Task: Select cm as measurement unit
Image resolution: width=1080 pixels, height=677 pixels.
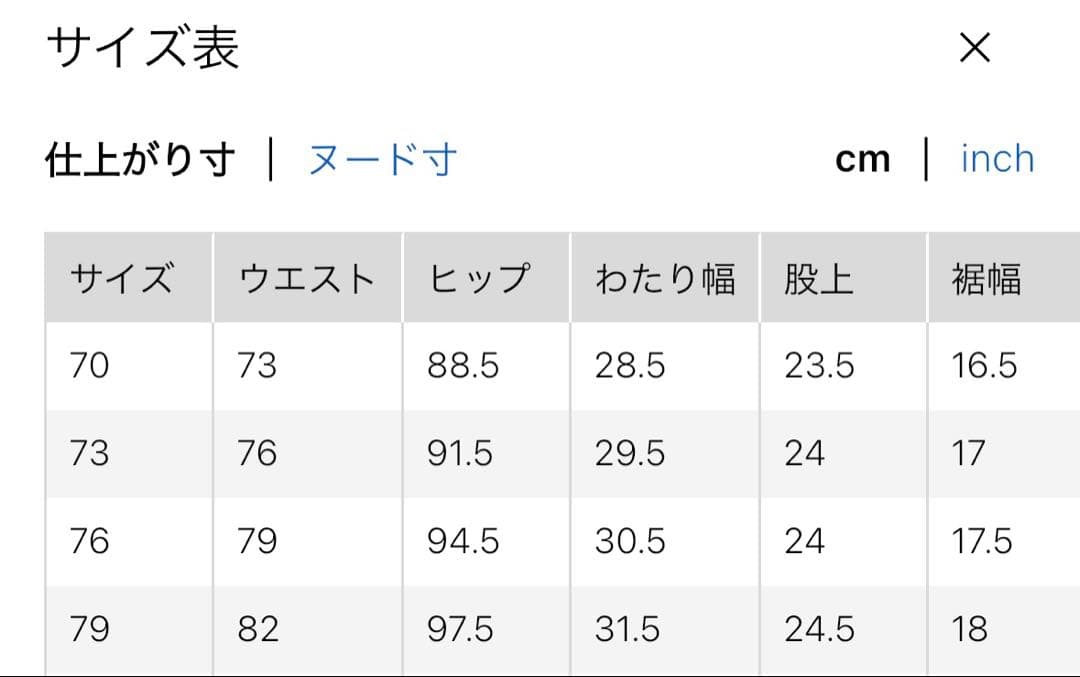Action: point(862,159)
